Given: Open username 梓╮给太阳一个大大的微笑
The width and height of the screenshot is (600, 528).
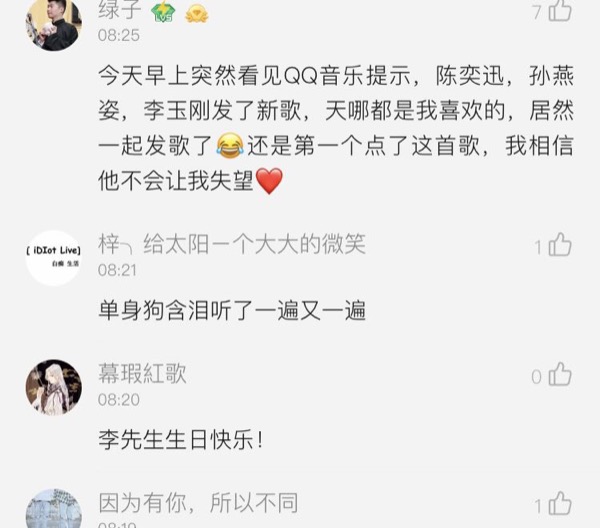Looking at the screenshot, I should click(232, 244).
